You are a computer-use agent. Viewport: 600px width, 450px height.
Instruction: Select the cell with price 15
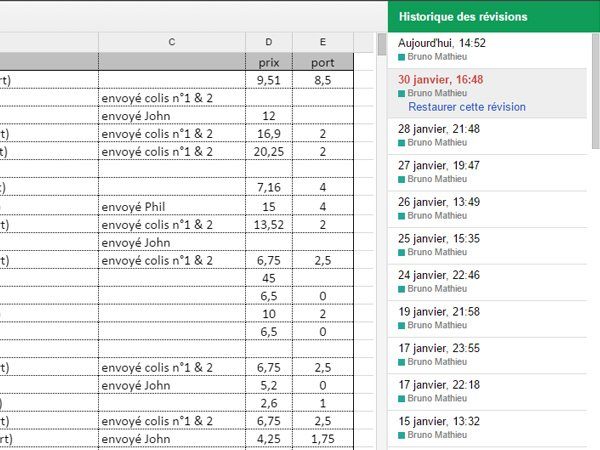coord(269,207)
